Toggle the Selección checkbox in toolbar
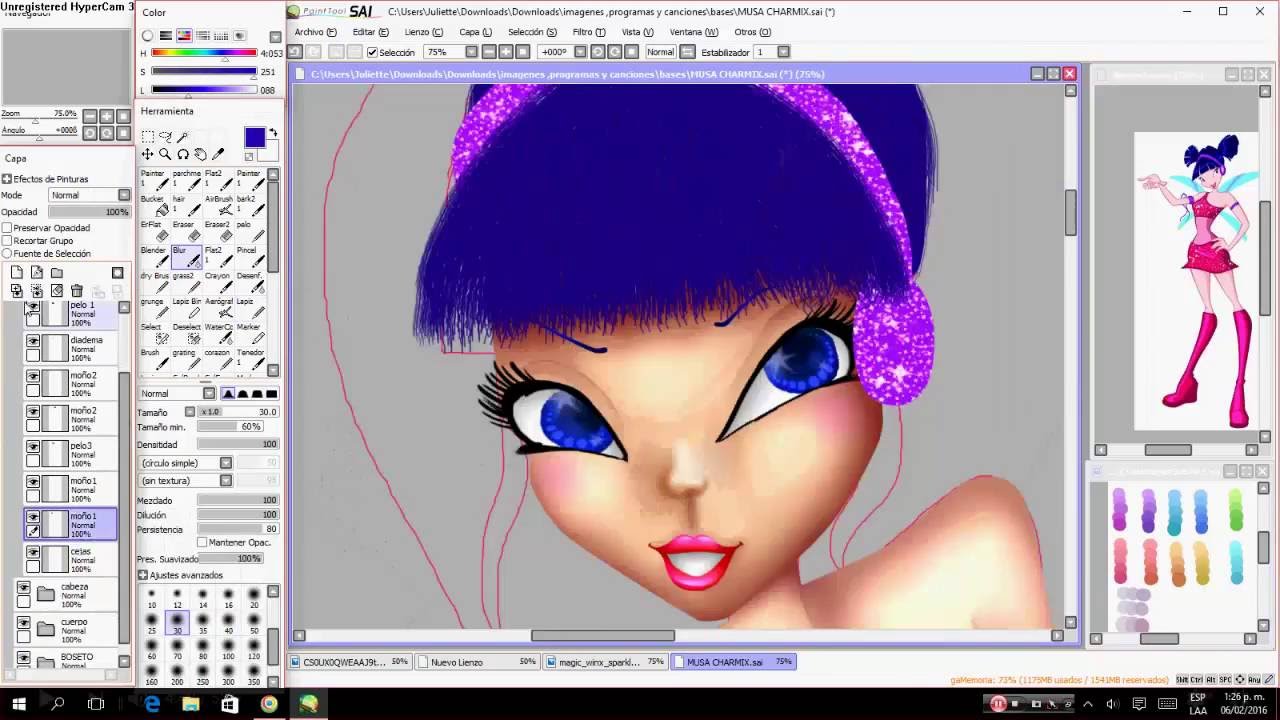This screenshot has width=1280, height=720. [x=372, y=52]
